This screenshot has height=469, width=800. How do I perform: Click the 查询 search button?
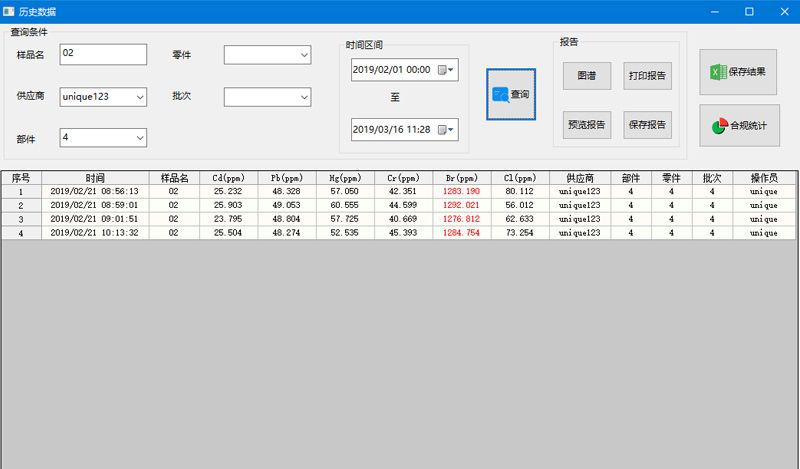click(511, 94)
